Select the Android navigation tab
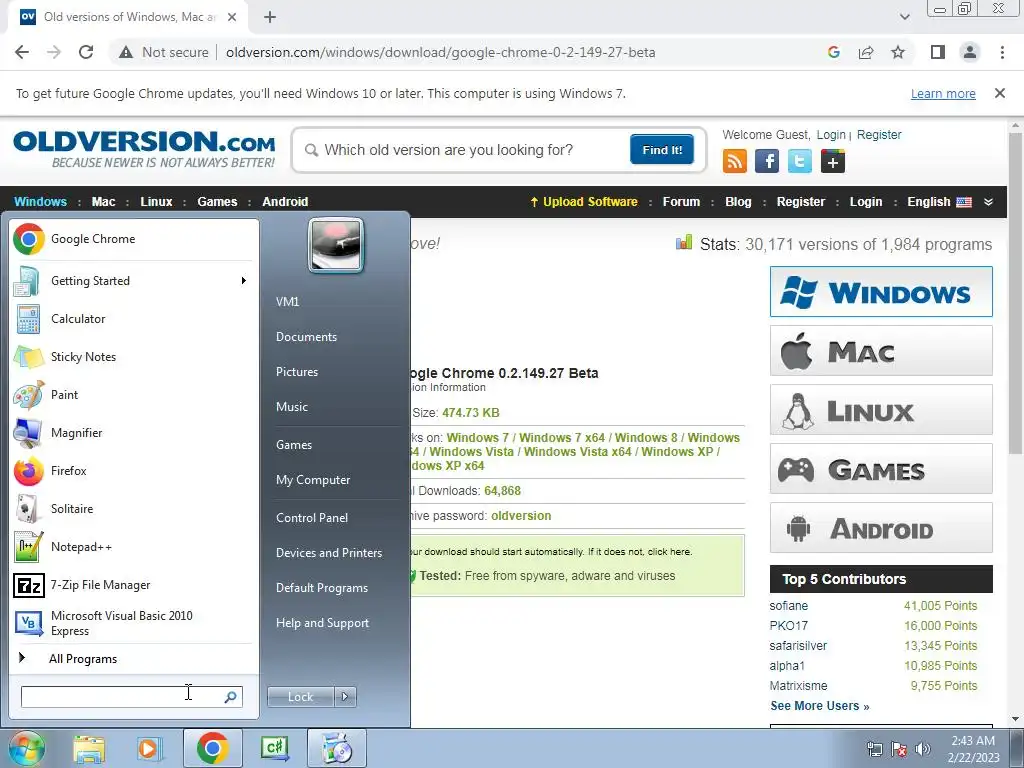The width and height of the screenshot is (1024, 768). click(285, 202)
